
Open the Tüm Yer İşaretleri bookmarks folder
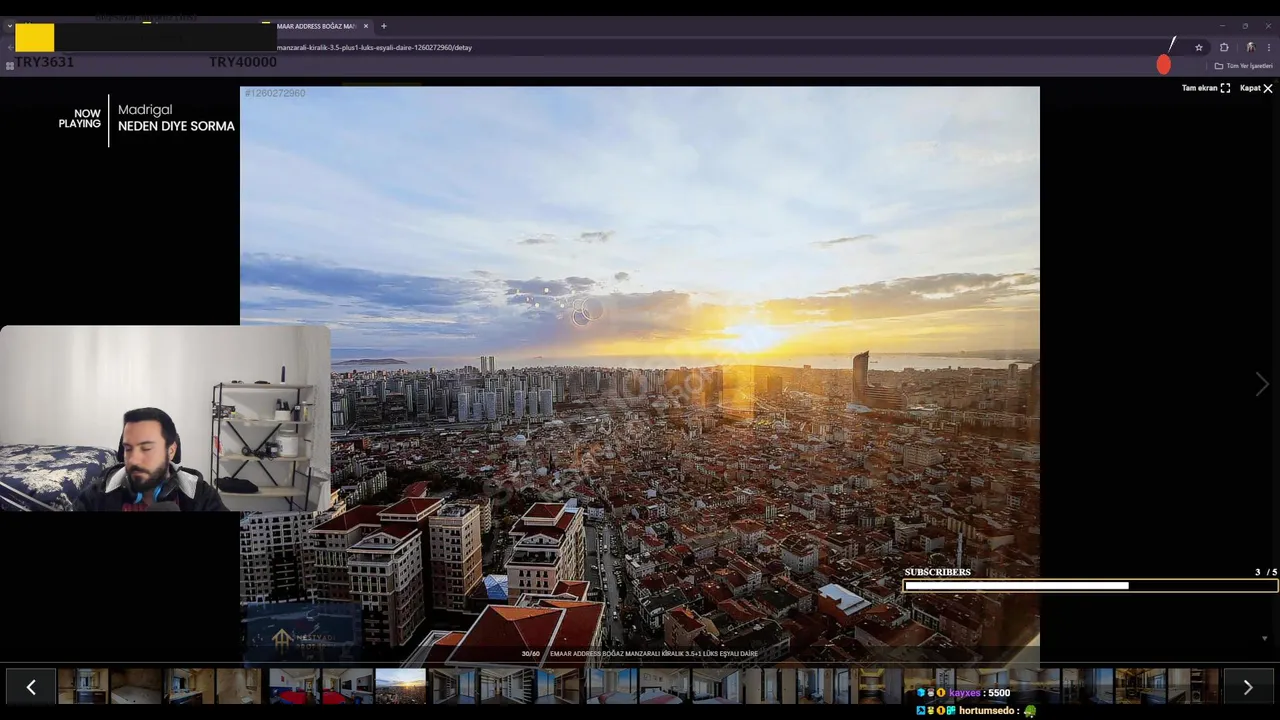coord(1244,66)
